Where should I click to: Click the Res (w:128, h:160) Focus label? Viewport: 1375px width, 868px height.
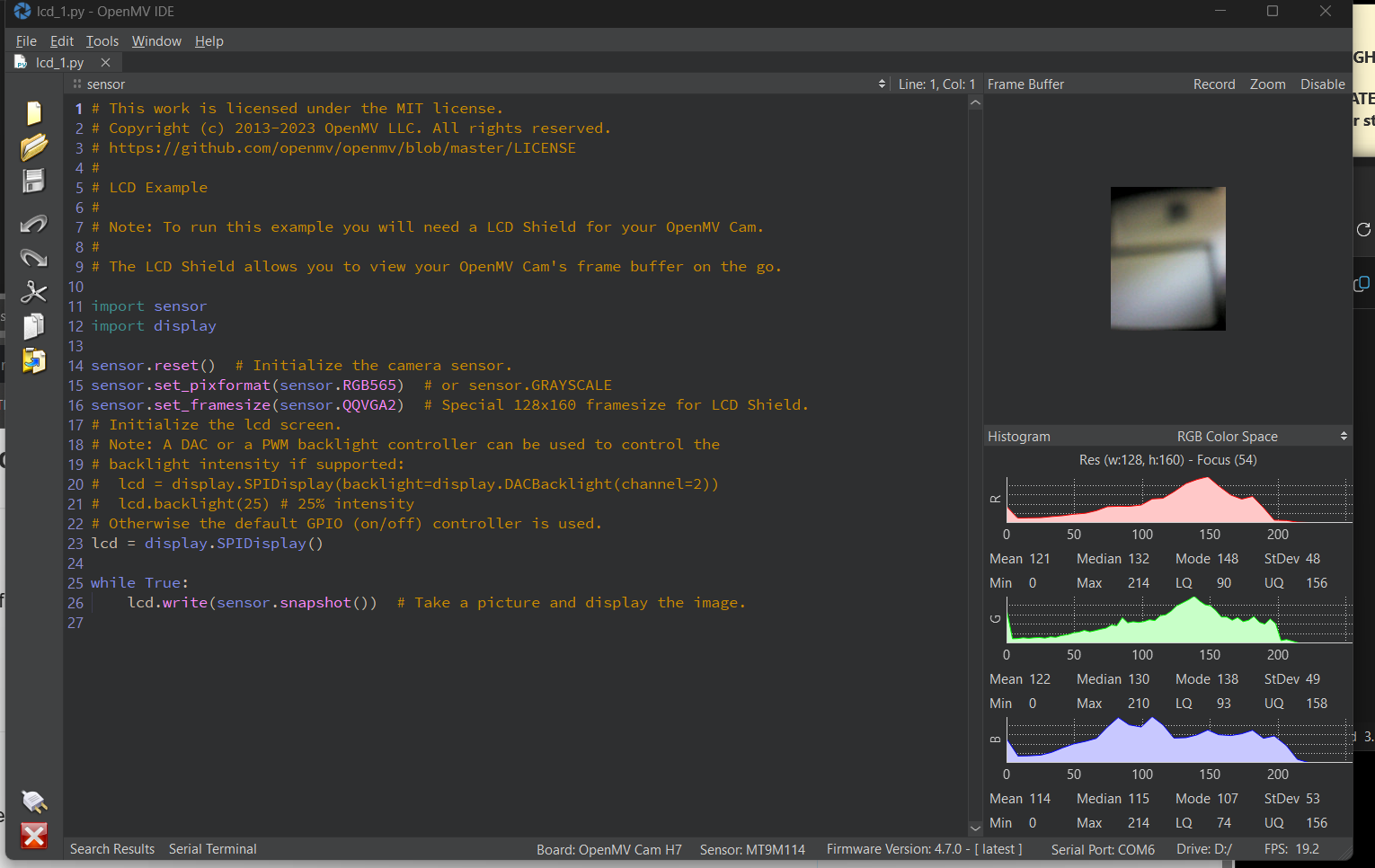tap(1167, 460)
